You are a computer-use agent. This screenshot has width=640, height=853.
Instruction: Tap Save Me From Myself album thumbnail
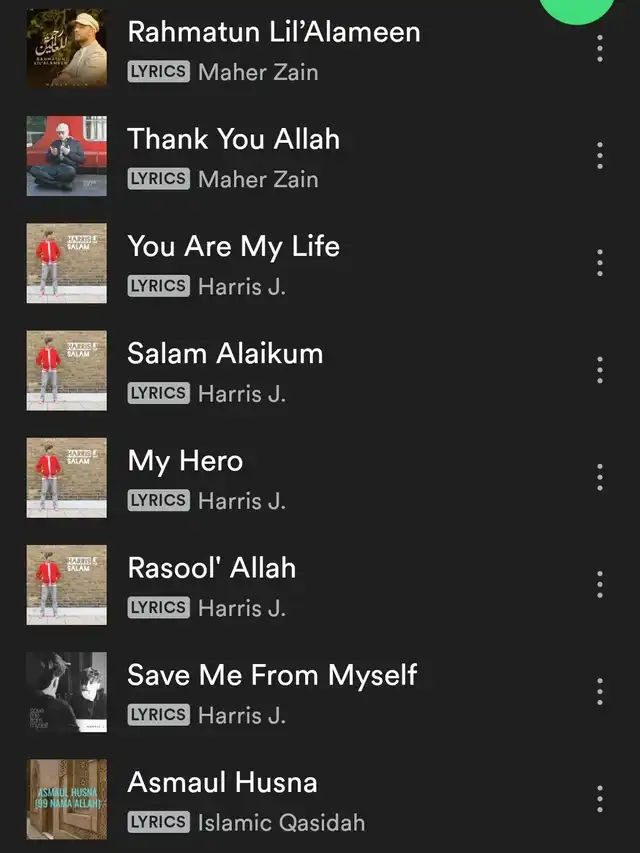point(67,692)
